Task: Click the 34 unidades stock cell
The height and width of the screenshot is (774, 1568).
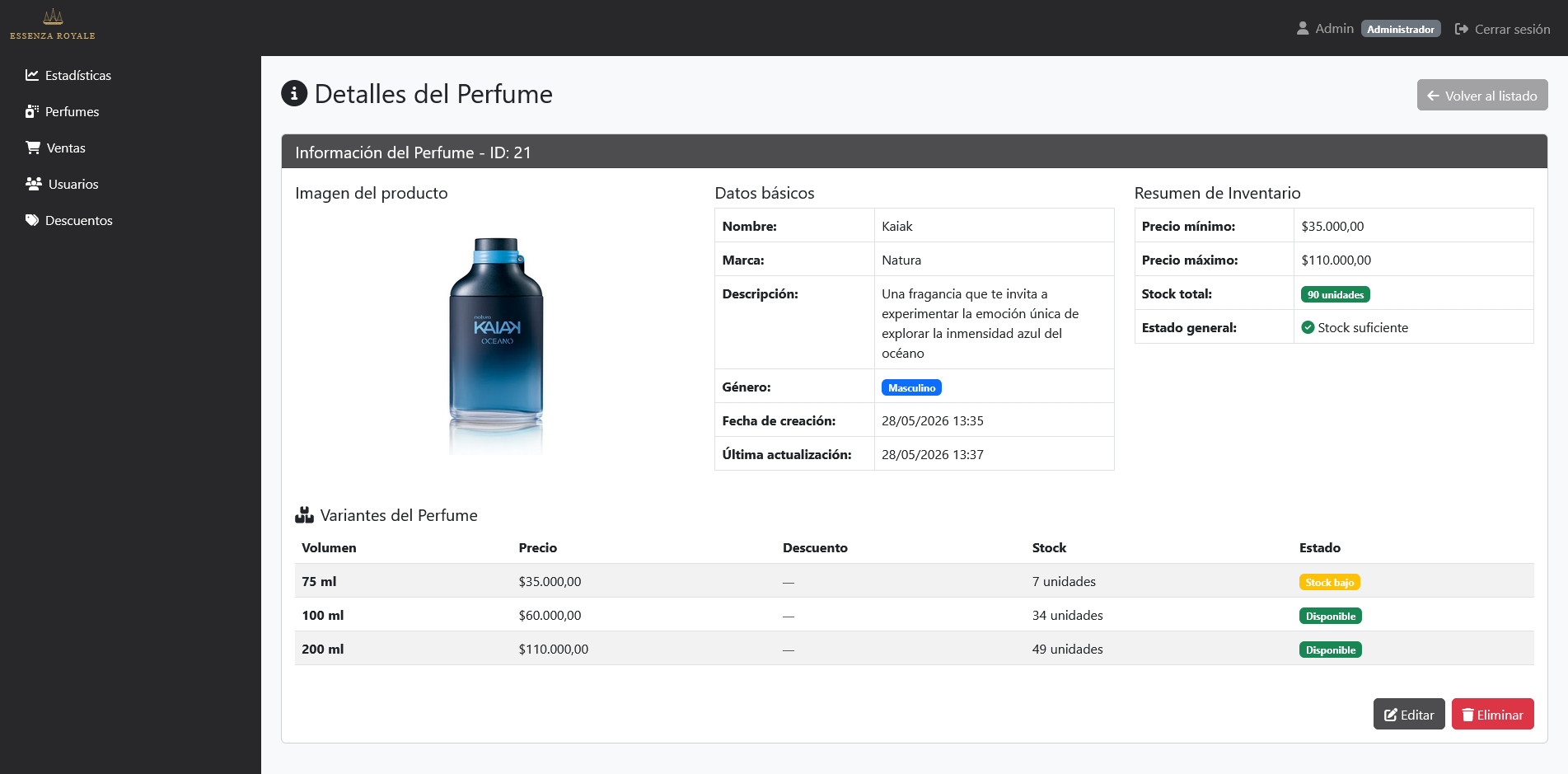Action: pos(1067,615)
